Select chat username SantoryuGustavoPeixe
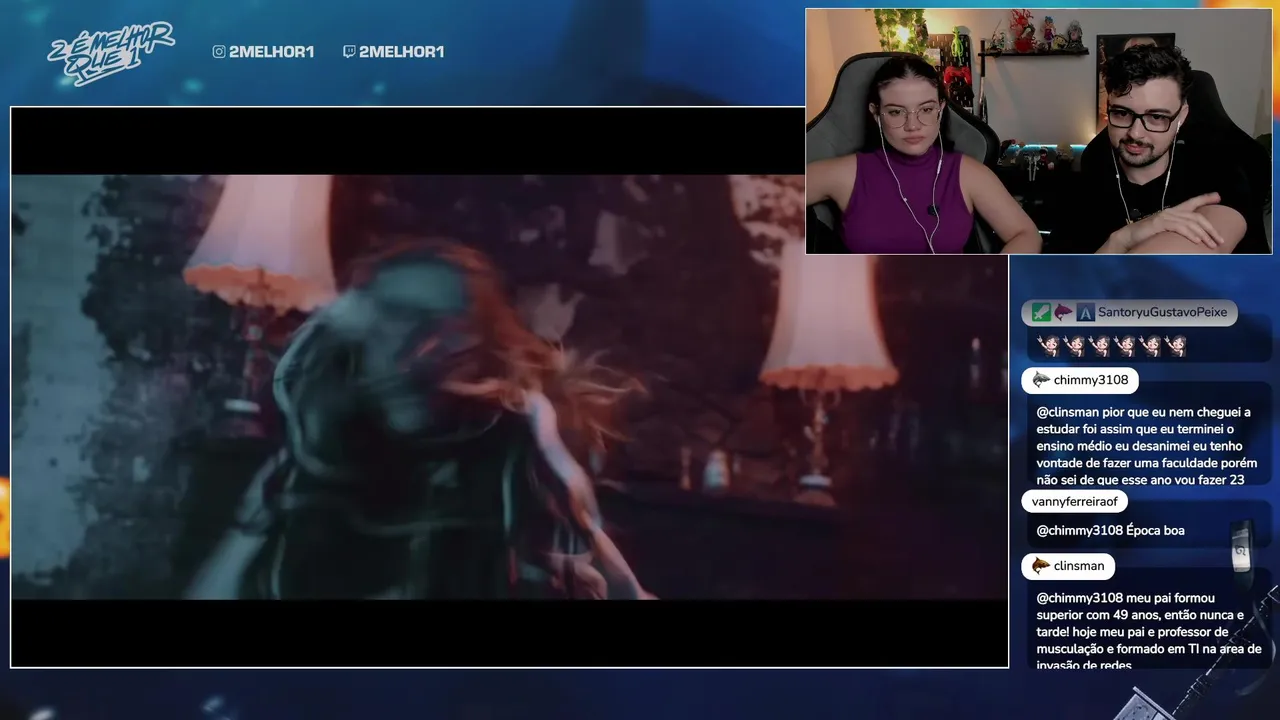 point(1162,313)
